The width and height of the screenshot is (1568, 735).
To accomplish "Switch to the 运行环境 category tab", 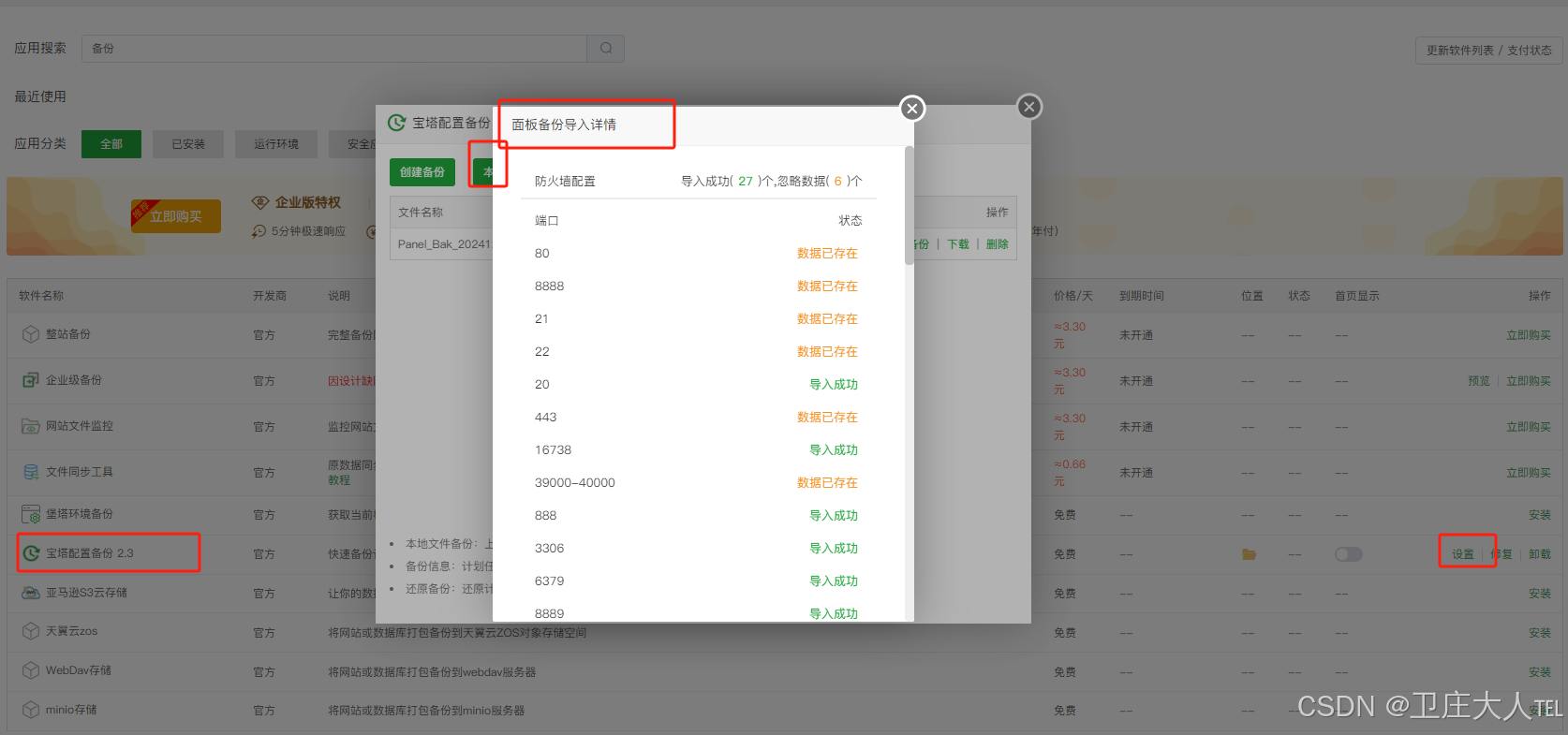I will click(276, 144).
